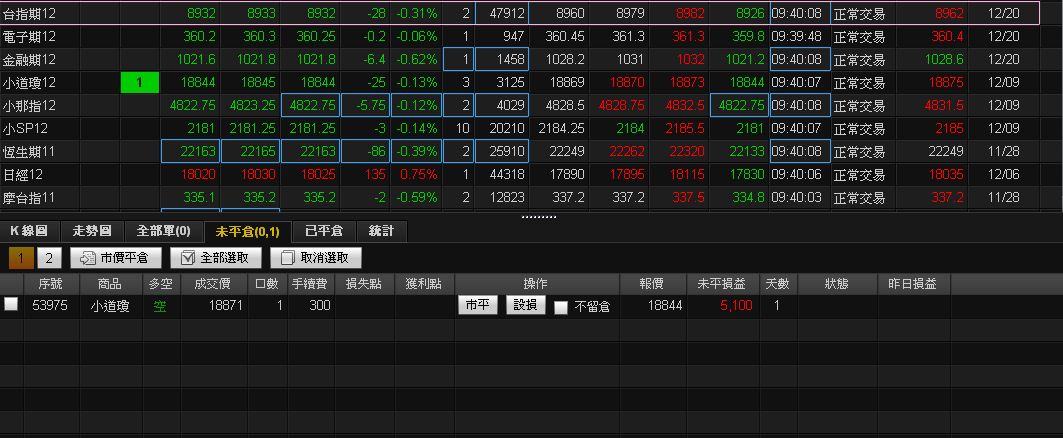1063x438 pixels.
Task: Select account button 1
Action: (20, 258)
